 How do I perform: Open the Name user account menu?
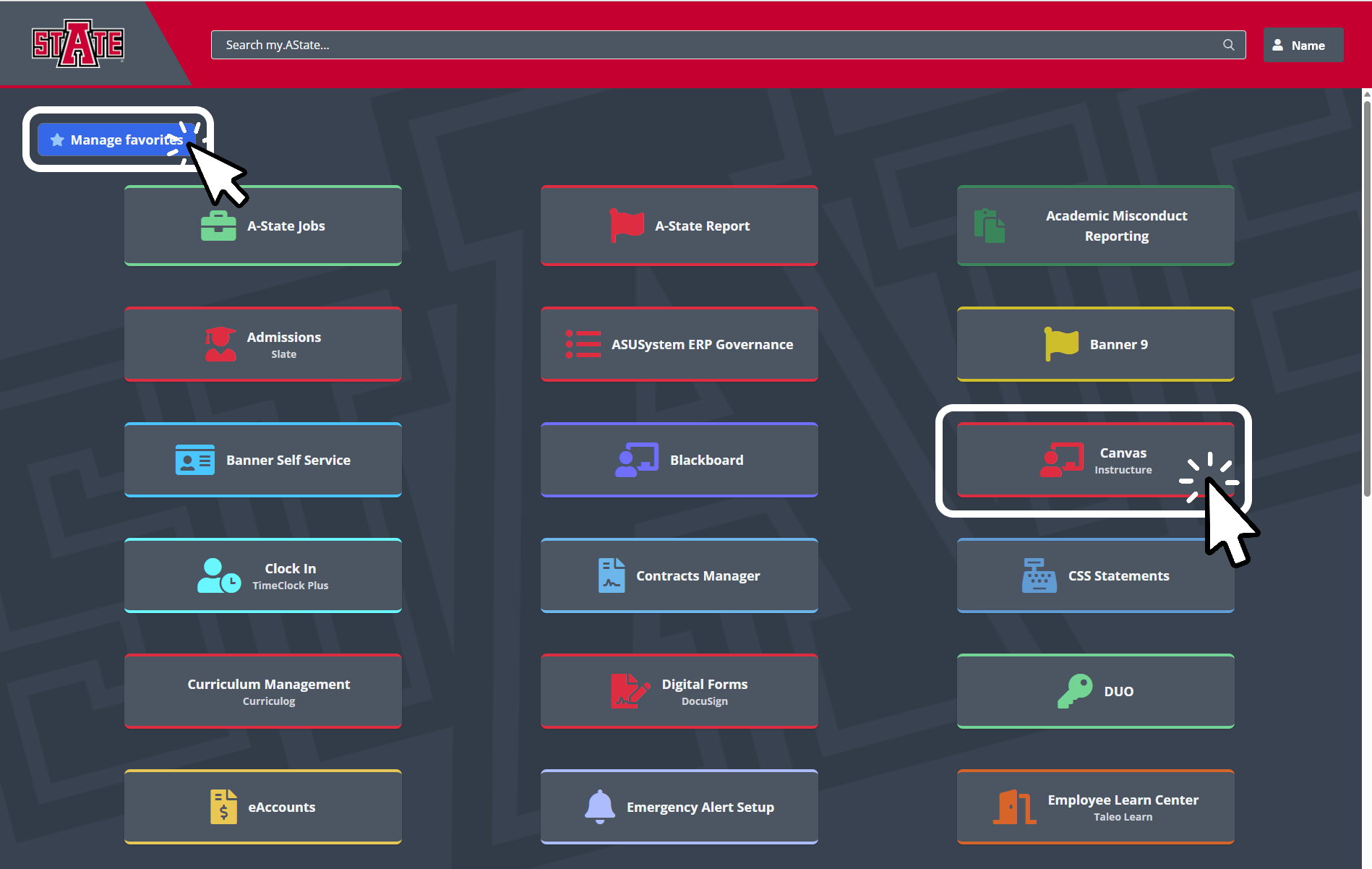tap(1303, 45)
